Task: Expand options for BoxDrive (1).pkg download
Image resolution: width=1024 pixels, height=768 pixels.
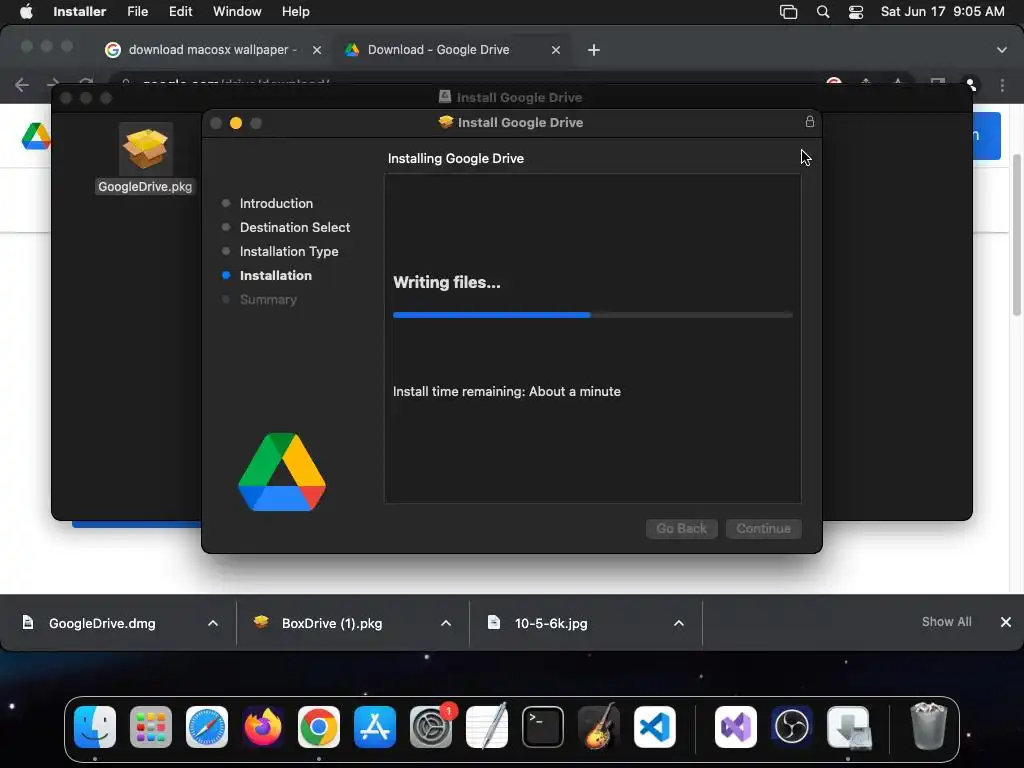Action: (x=446, y=623)
